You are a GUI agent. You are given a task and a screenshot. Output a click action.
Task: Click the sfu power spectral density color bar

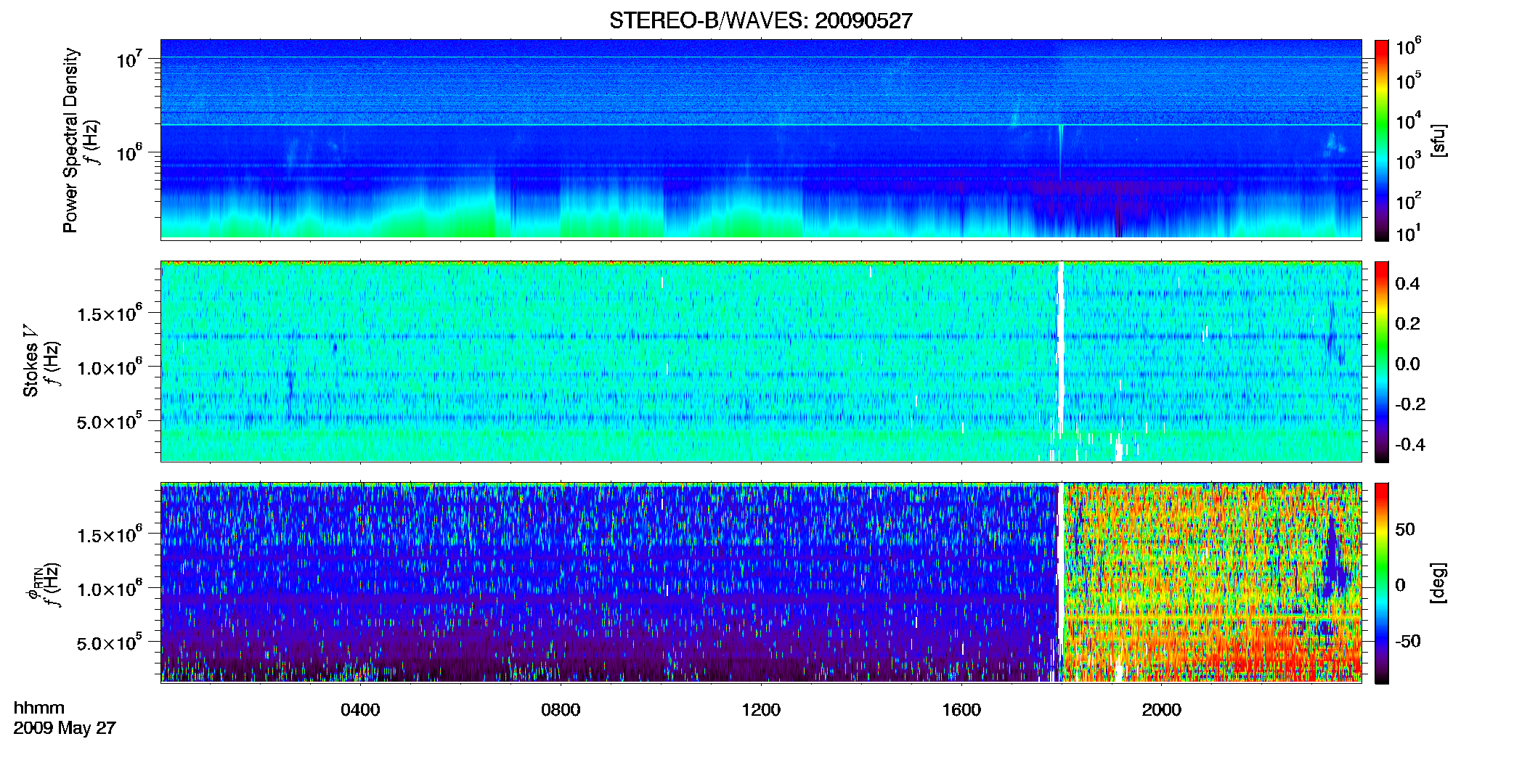[1382, 140]
